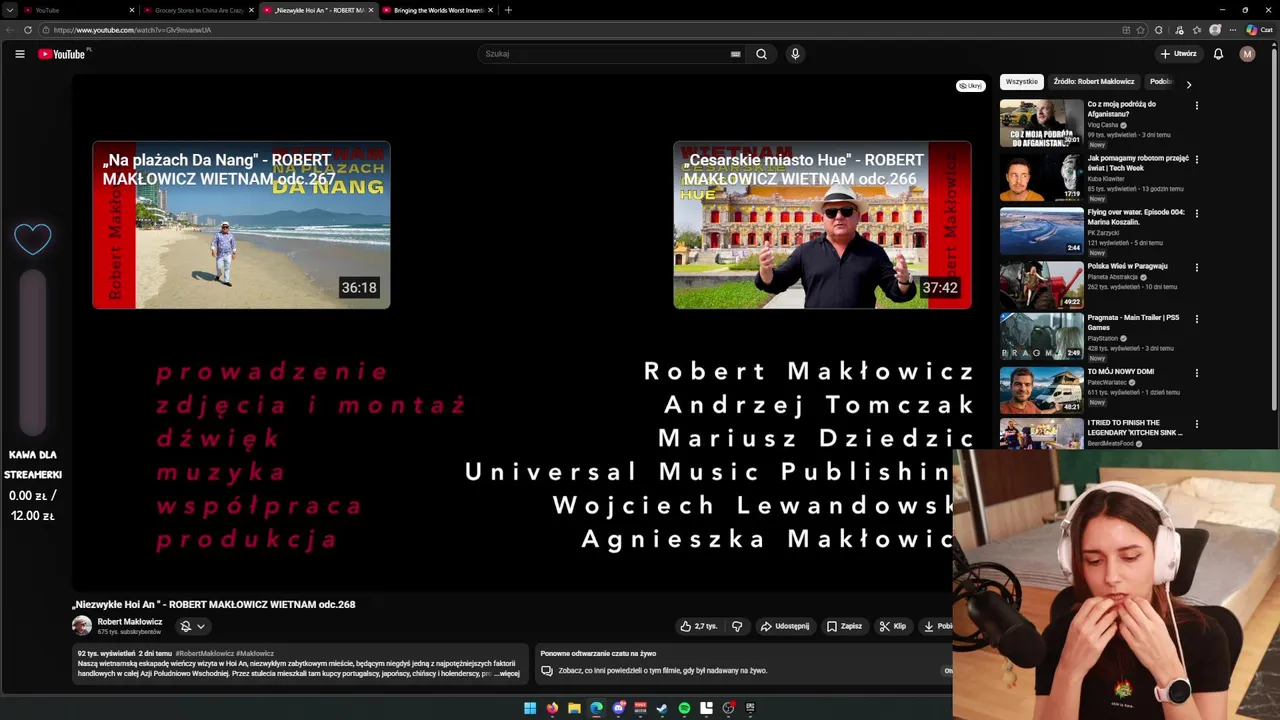Open tab search dropdown in browser
Image resolution: width=1280 pixels, height=720 pixels.
(10, 10)
